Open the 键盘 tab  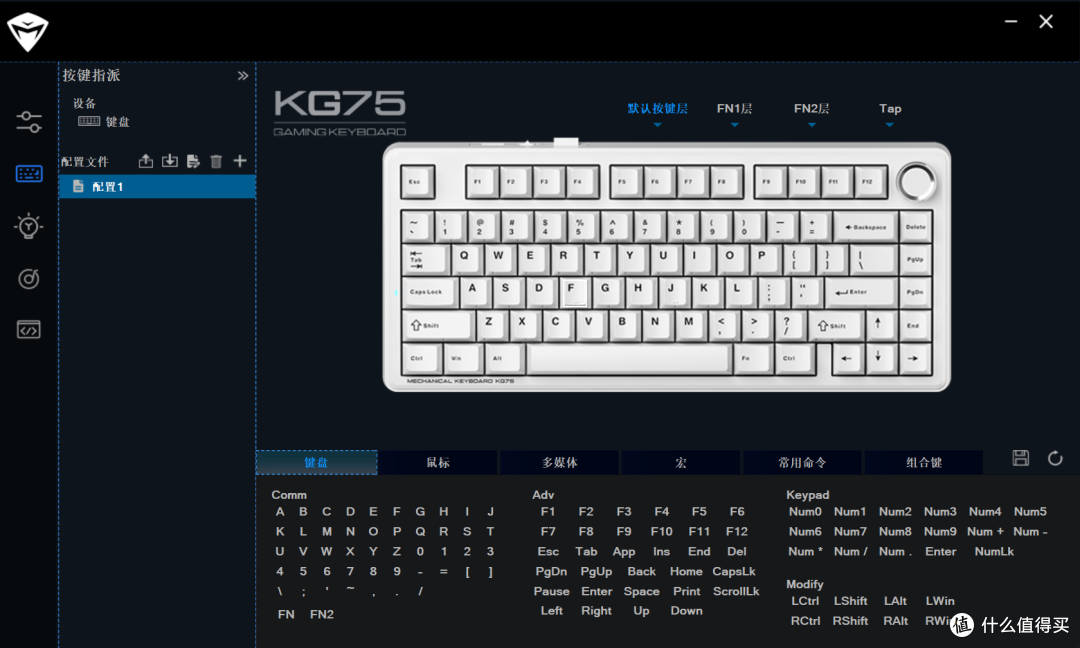[x=317, y=462]
